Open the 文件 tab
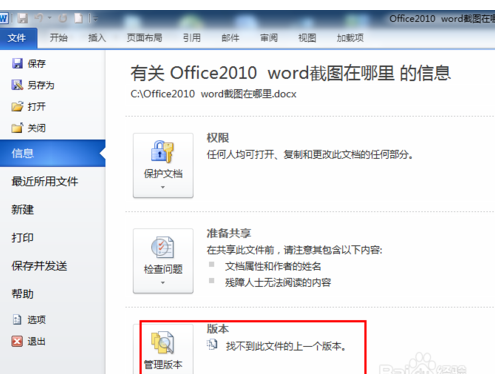The width and height of the screenshot is (495, 374). 17,38
